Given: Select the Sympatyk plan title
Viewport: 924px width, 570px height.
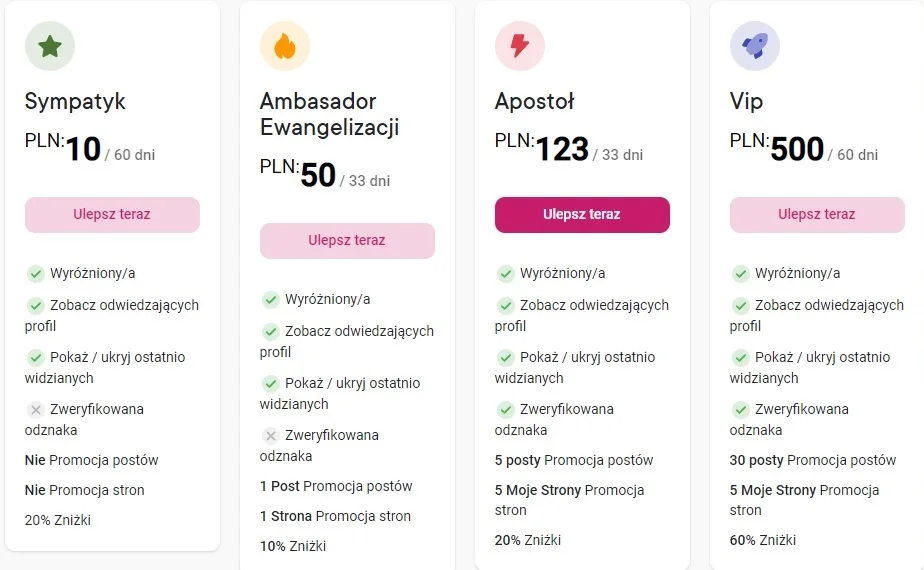Looking at the screenshot, I should coord(75,101).
